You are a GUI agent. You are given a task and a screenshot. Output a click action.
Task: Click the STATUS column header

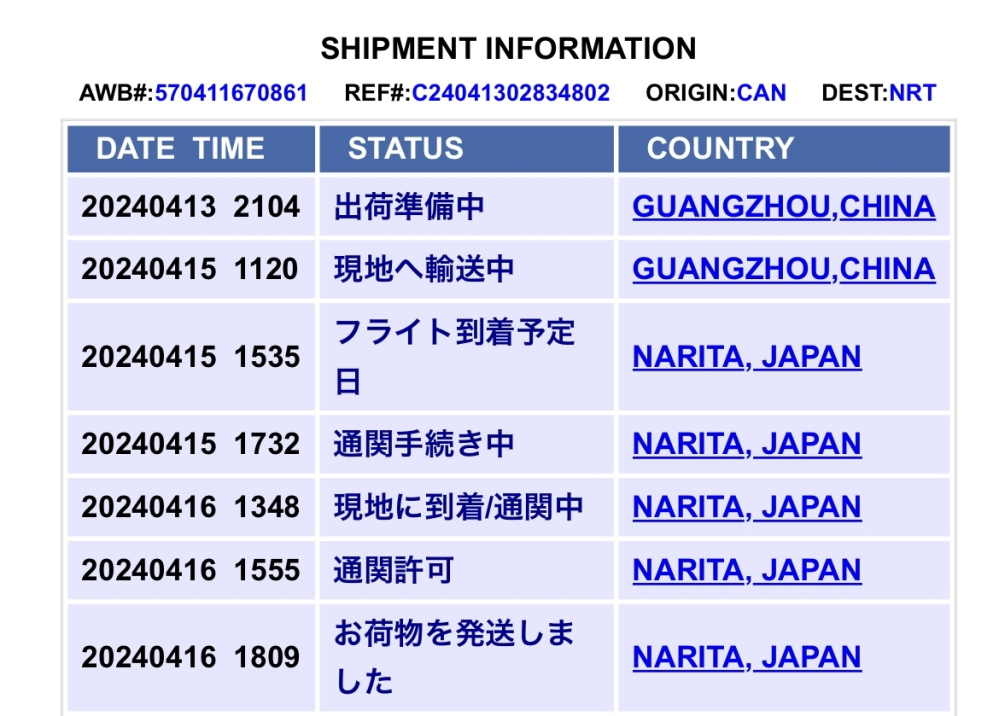(x=466, y=149)
